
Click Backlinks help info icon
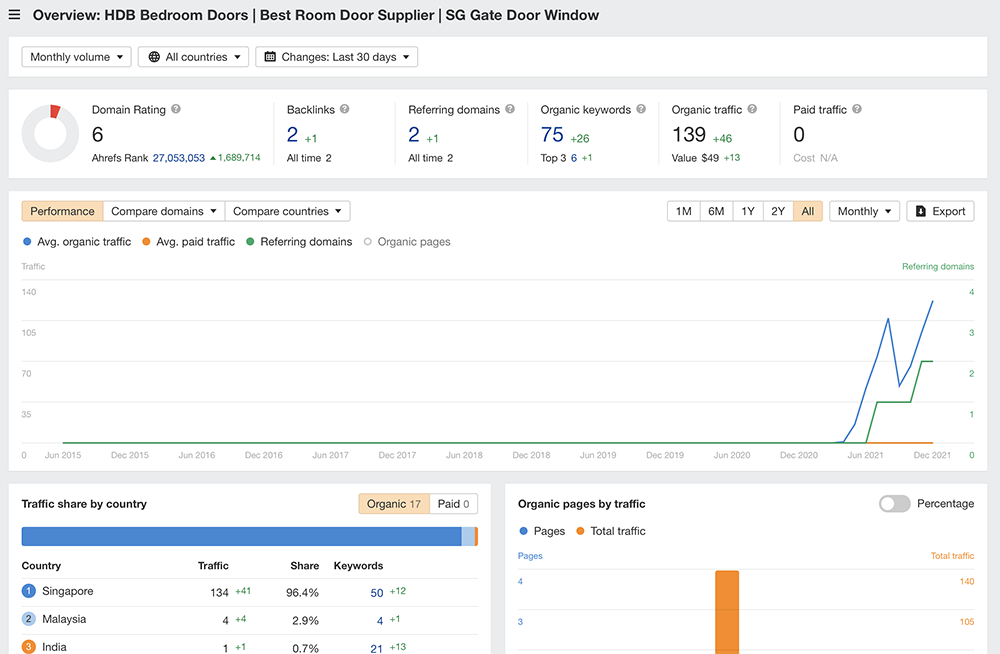344,109
